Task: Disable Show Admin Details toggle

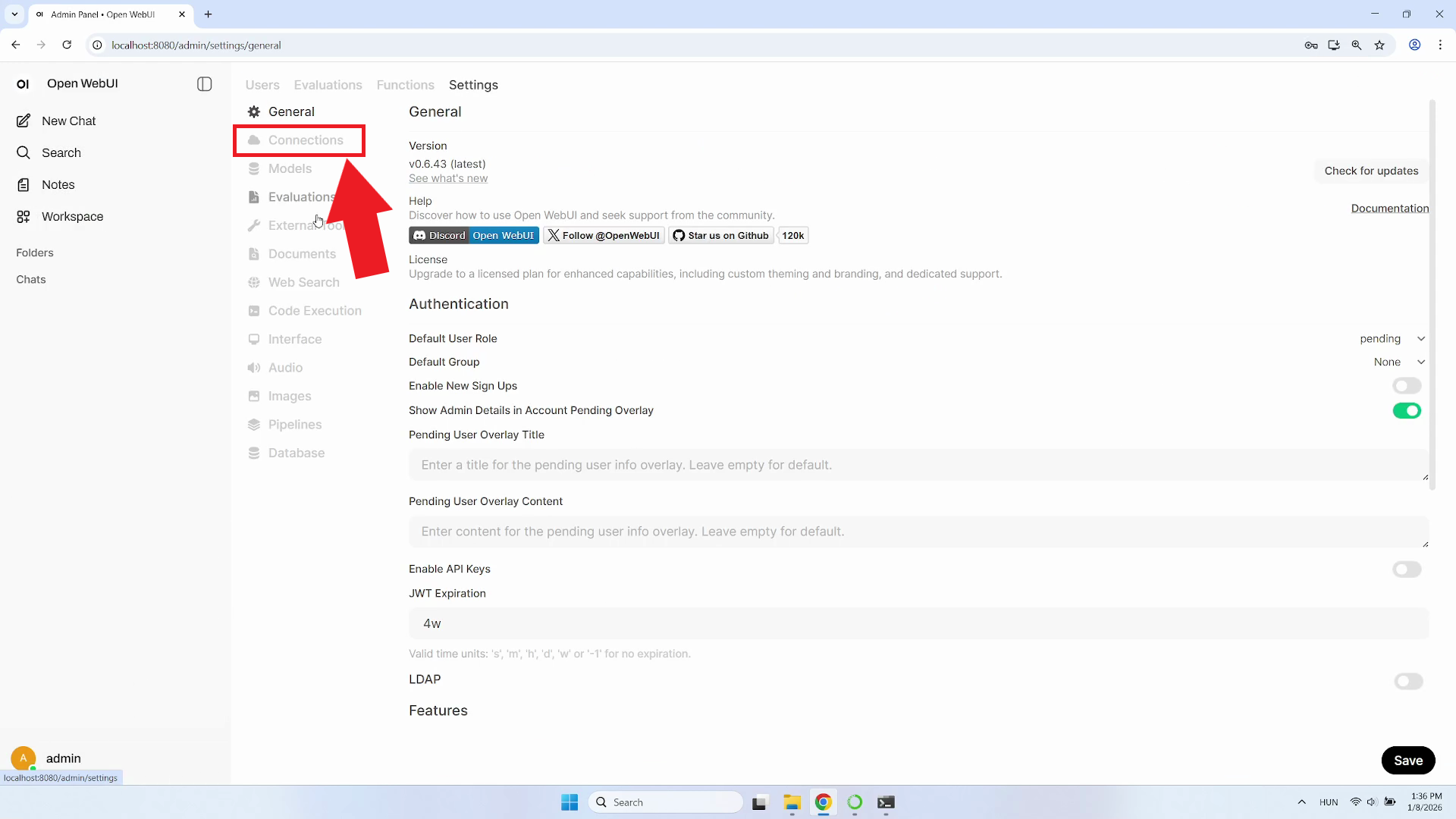Action: coord(1406,411)
